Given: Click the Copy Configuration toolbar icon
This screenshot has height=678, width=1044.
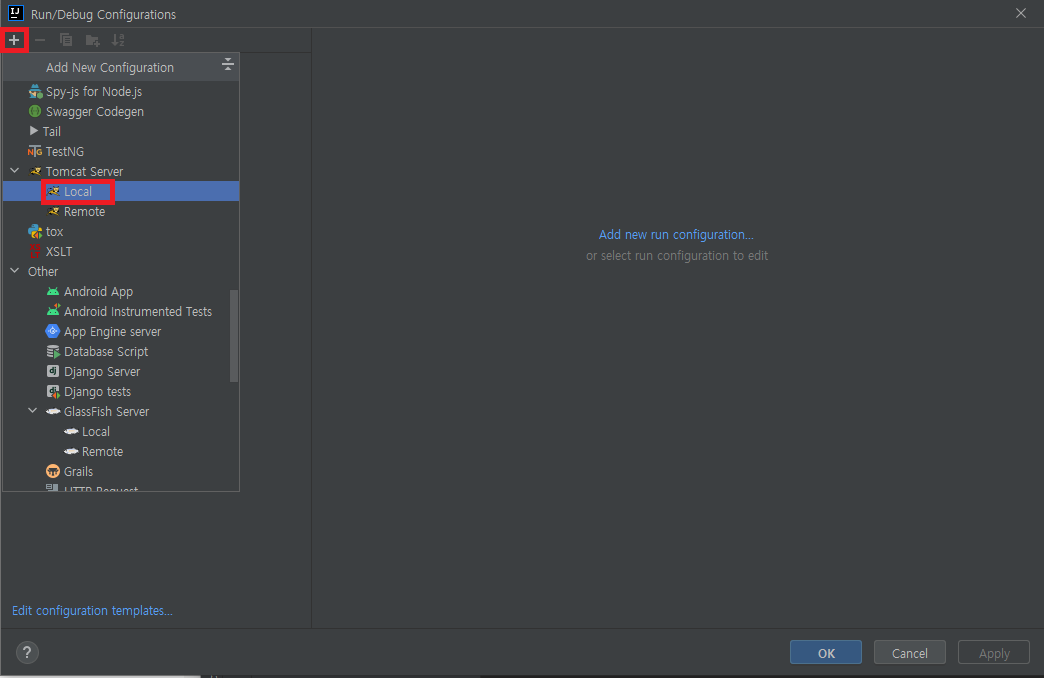Looking at the screenshot, I should pos(66,40).
